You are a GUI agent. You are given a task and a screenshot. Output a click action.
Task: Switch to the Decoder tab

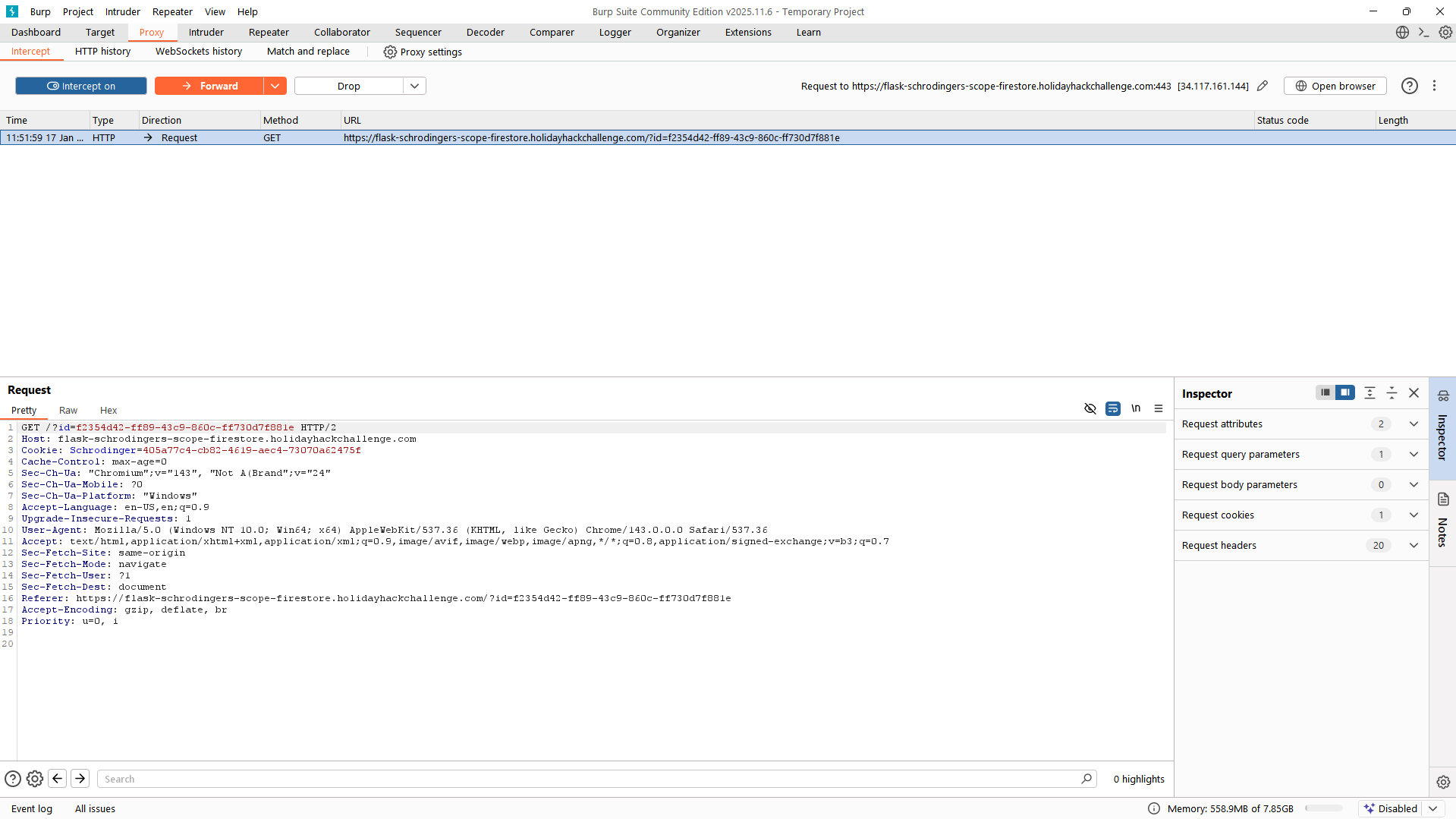(486, 32)
